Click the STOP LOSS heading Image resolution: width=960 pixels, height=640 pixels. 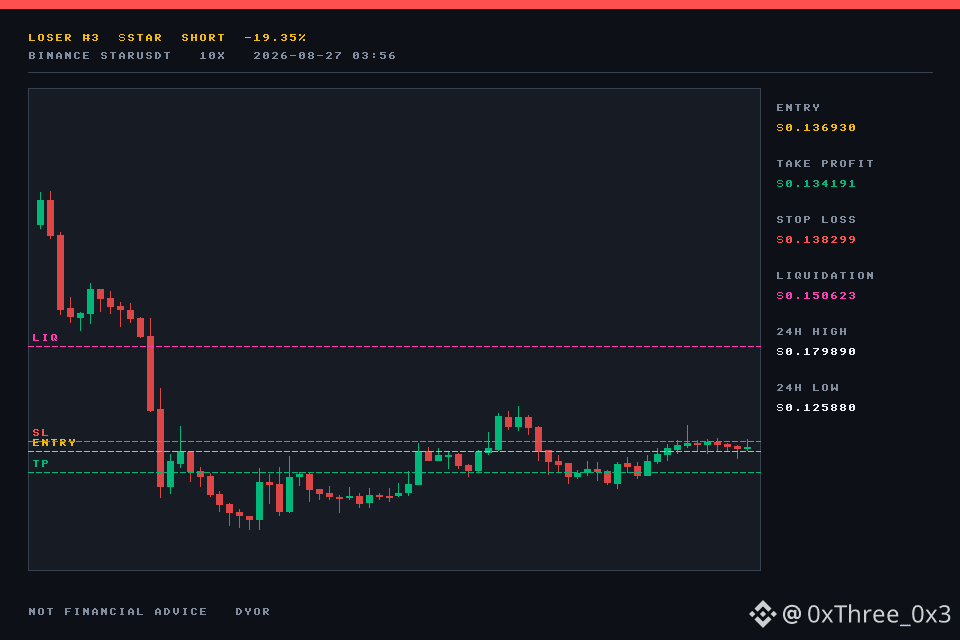coord(816,220)
